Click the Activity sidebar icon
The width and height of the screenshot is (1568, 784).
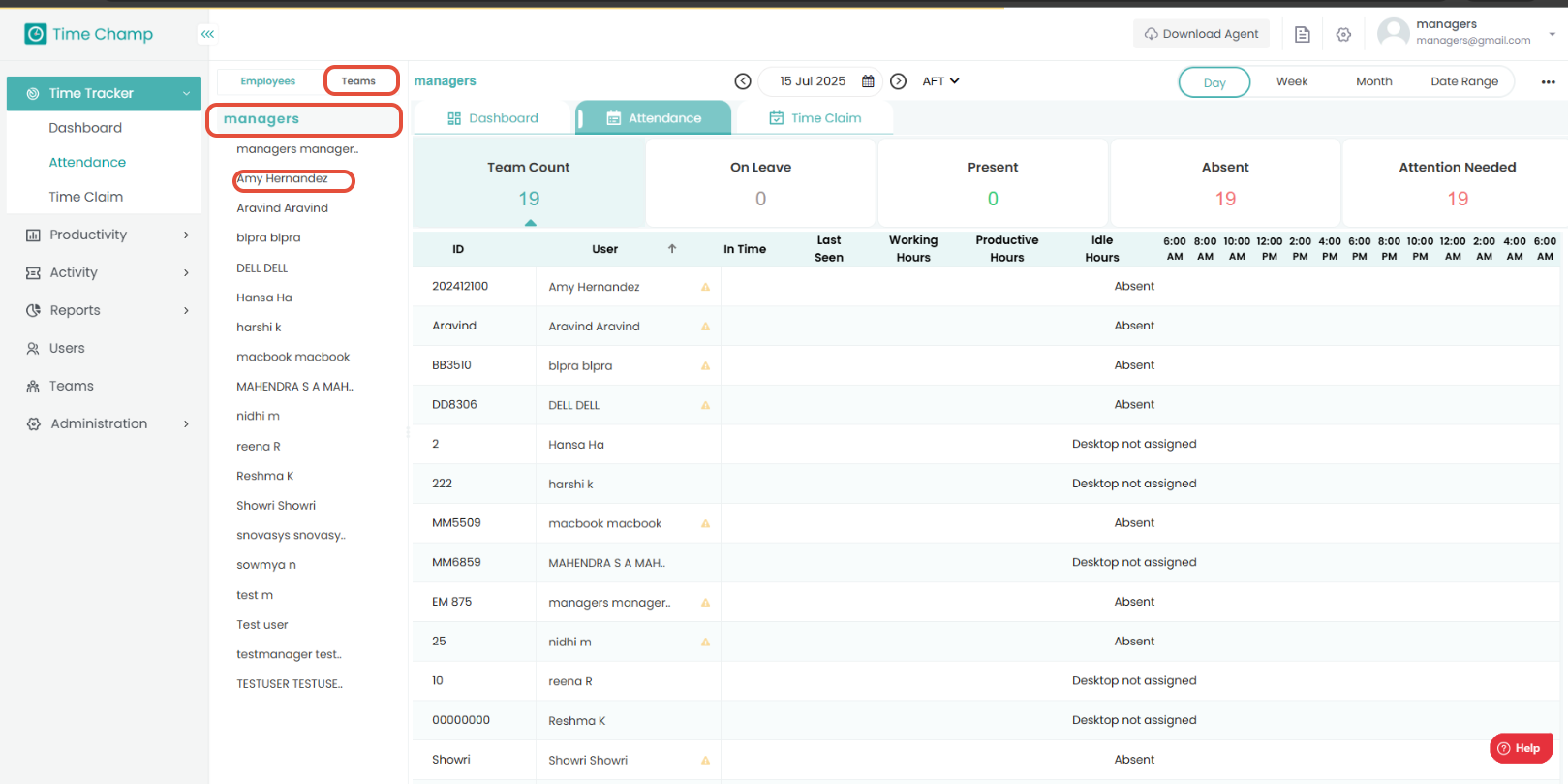pos(33,273)
